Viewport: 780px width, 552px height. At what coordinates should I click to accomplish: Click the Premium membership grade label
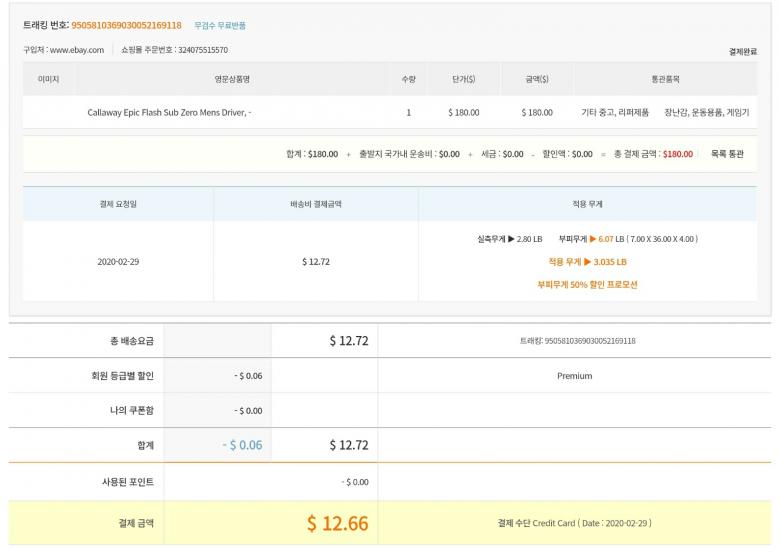click(x=574, y=376)
